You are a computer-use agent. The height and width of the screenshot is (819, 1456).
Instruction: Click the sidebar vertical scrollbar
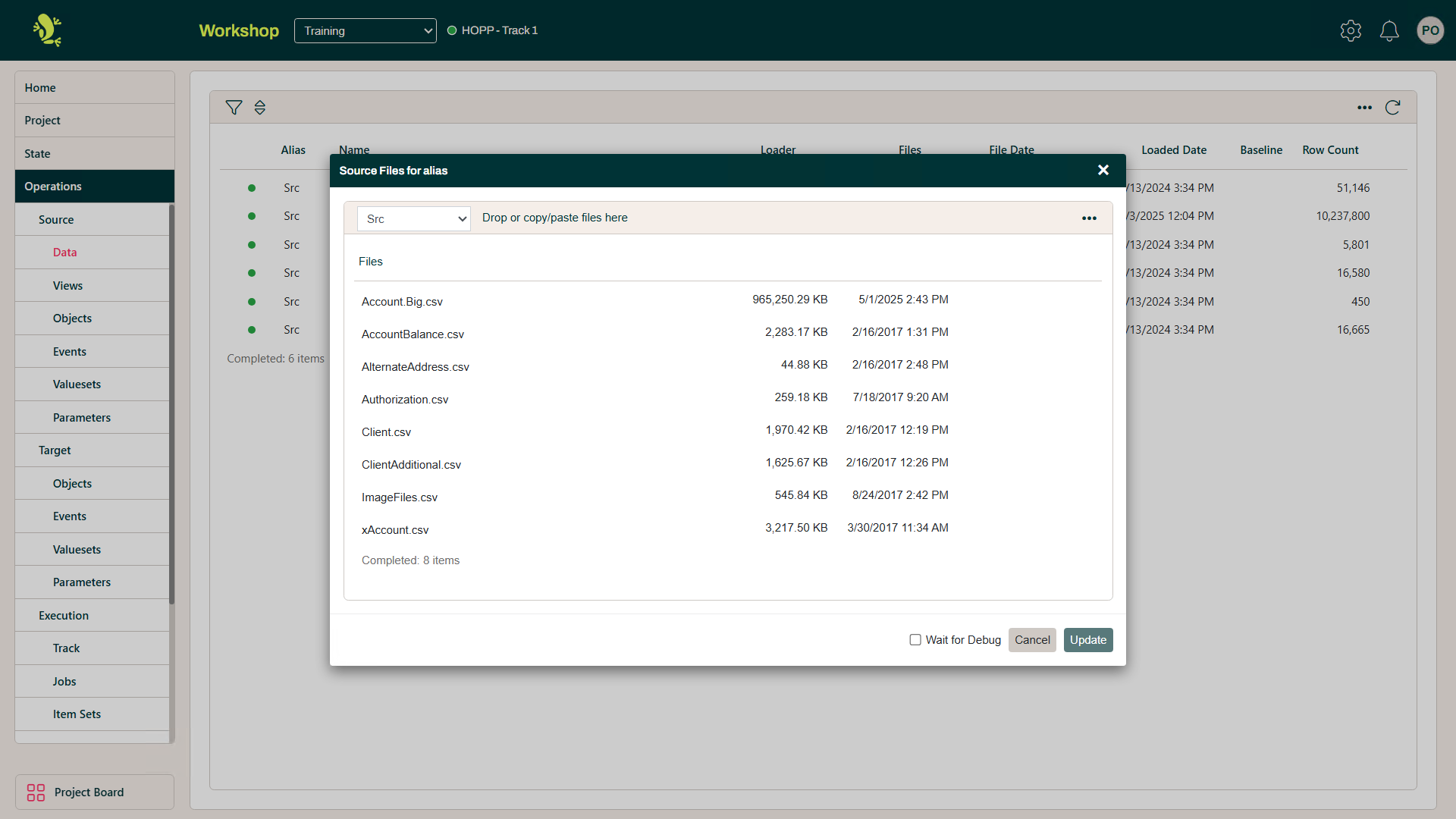tap(172, 402)
